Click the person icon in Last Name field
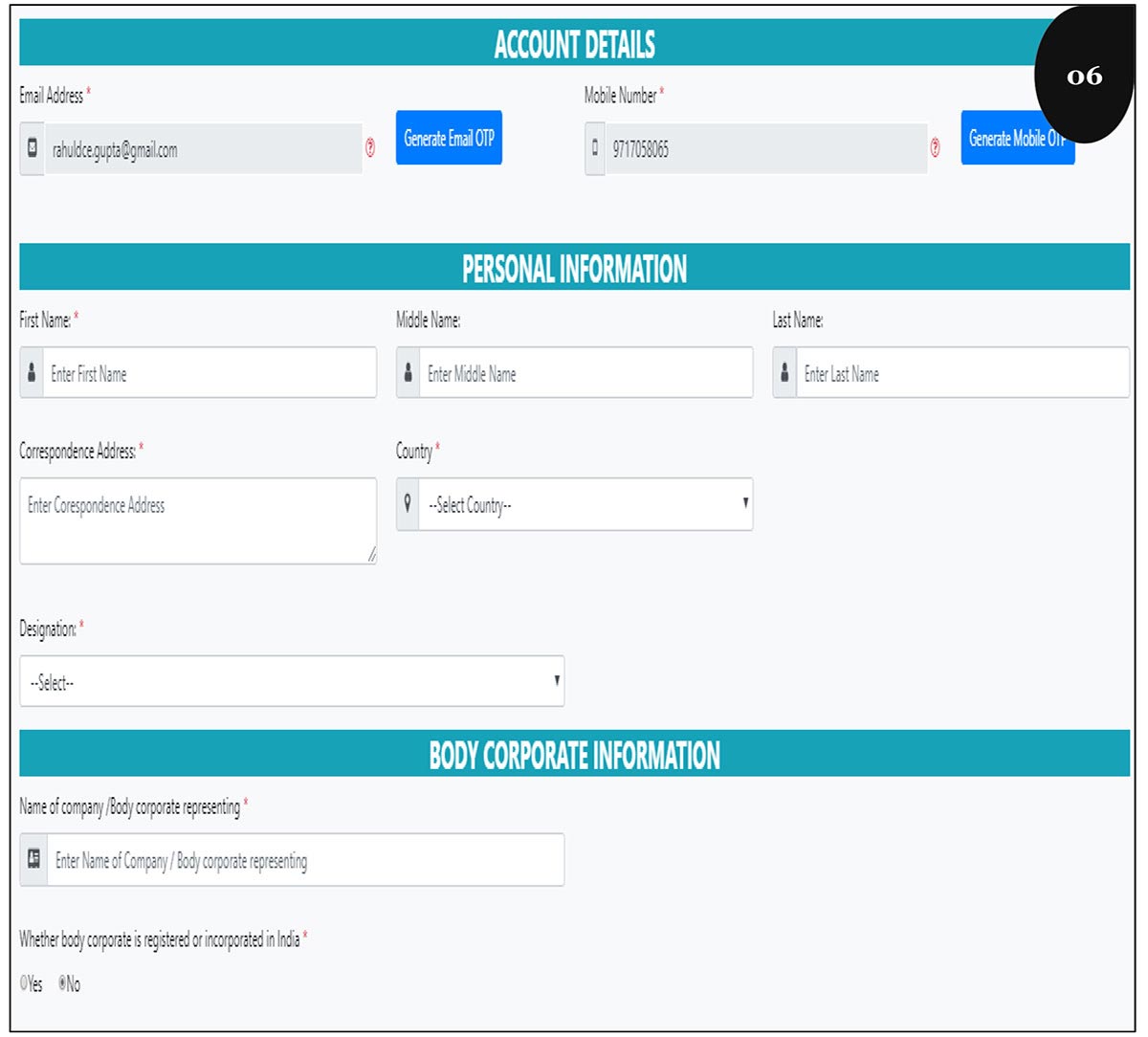This screenshot has height=1037, width=1148. pos(784,373)
